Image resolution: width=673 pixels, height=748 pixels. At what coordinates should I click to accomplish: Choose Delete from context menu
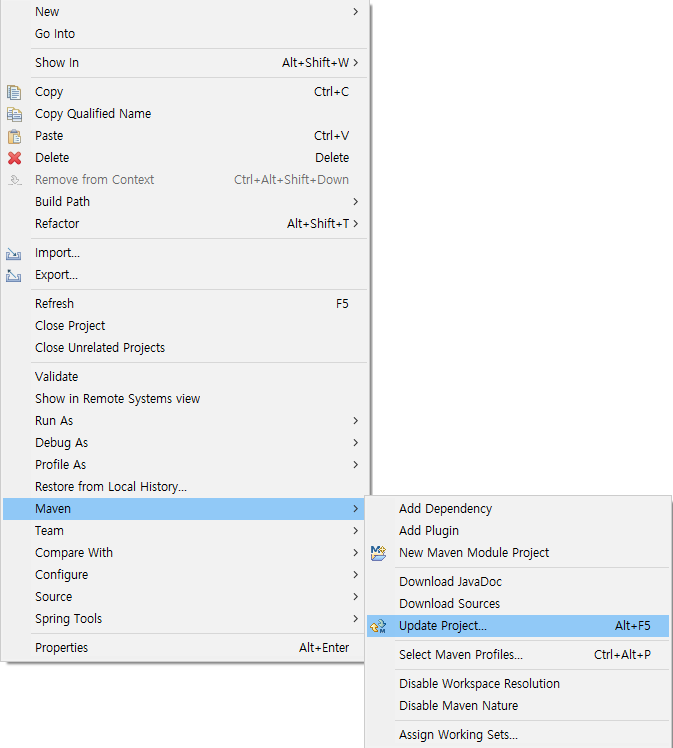185,157
